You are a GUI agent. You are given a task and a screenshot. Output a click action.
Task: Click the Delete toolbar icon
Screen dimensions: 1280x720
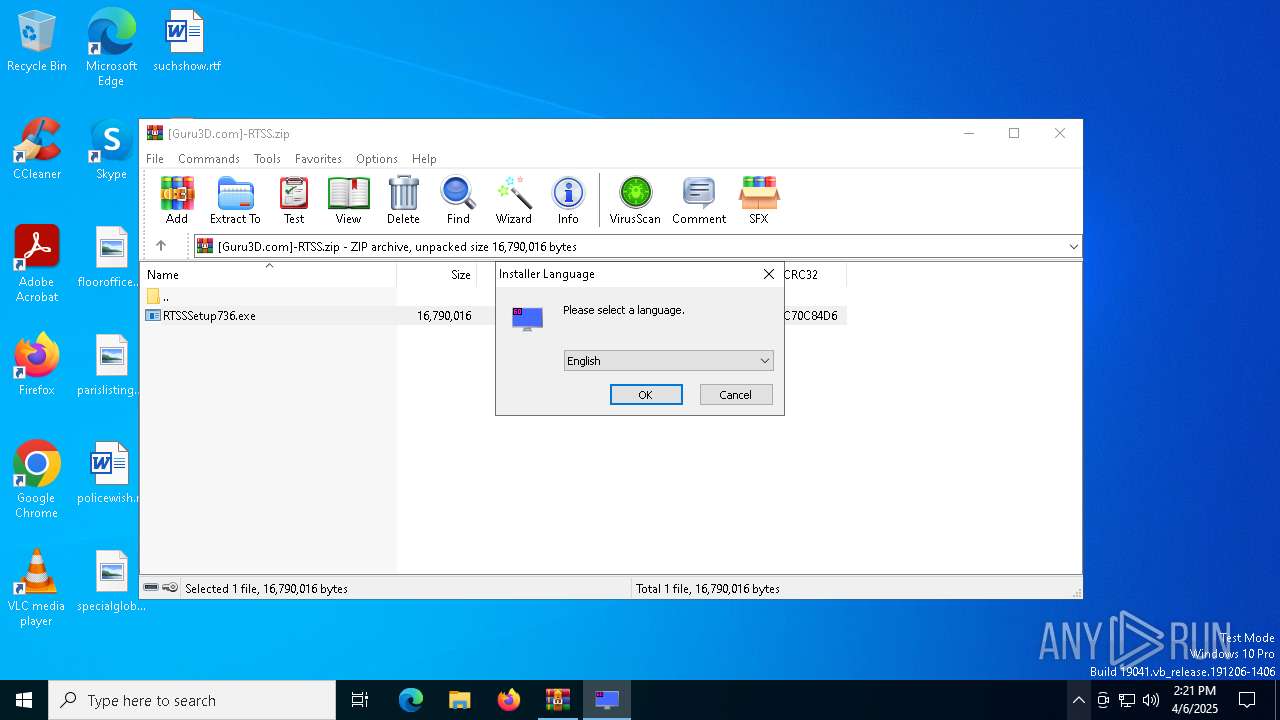[x=403, y=200]
